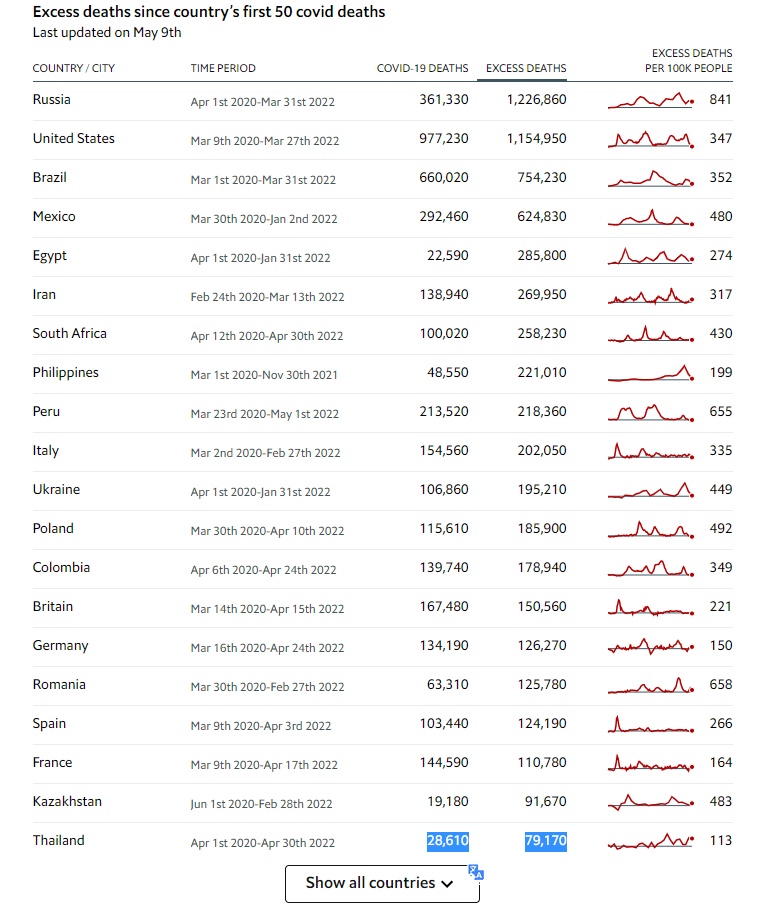Image resolution: width=763 pixels, height=907 pixels.
Task: Click Egypt's excess deaths sparkline
Action: coord(651,256)
